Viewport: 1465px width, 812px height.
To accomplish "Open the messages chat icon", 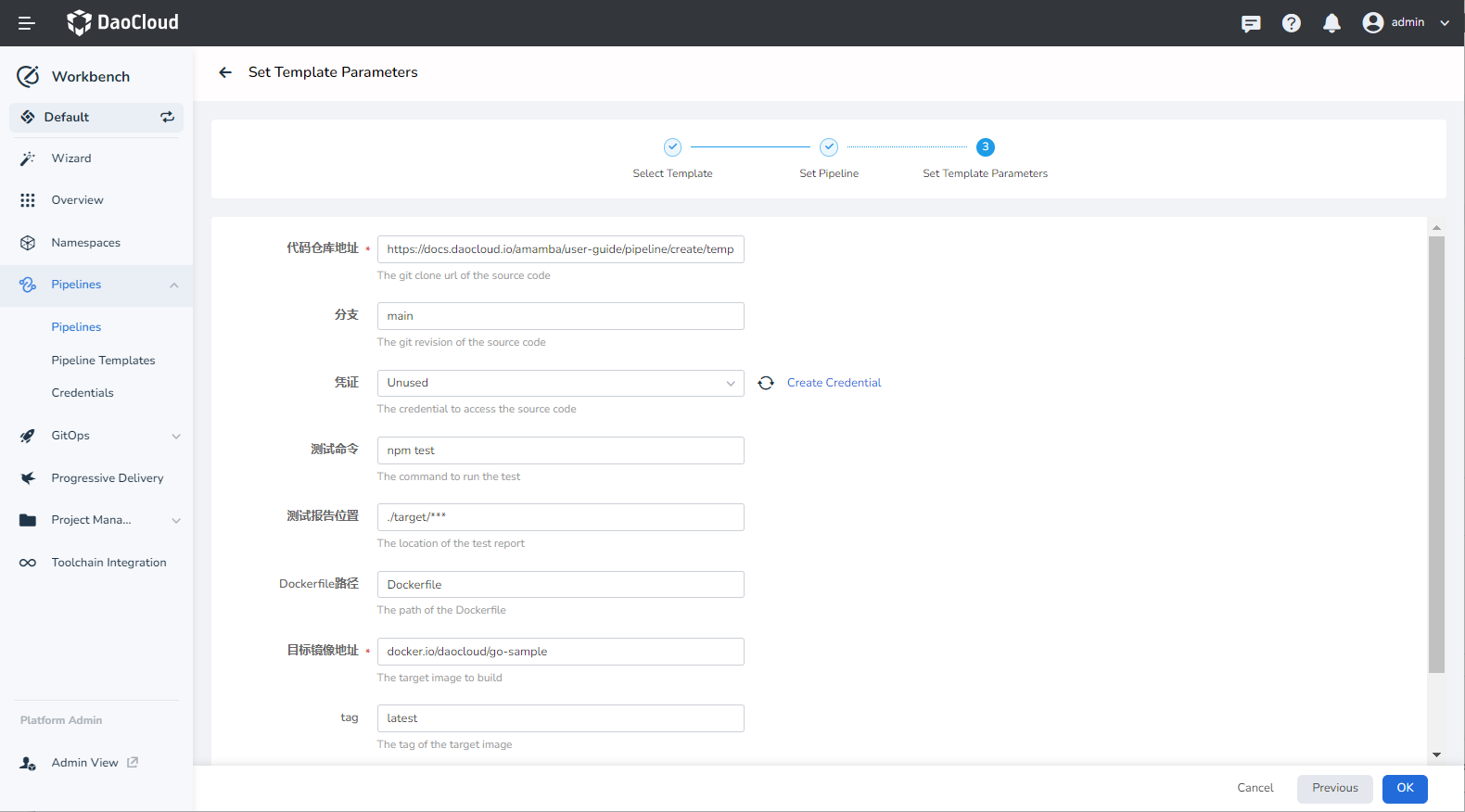I will point(1251,23).
